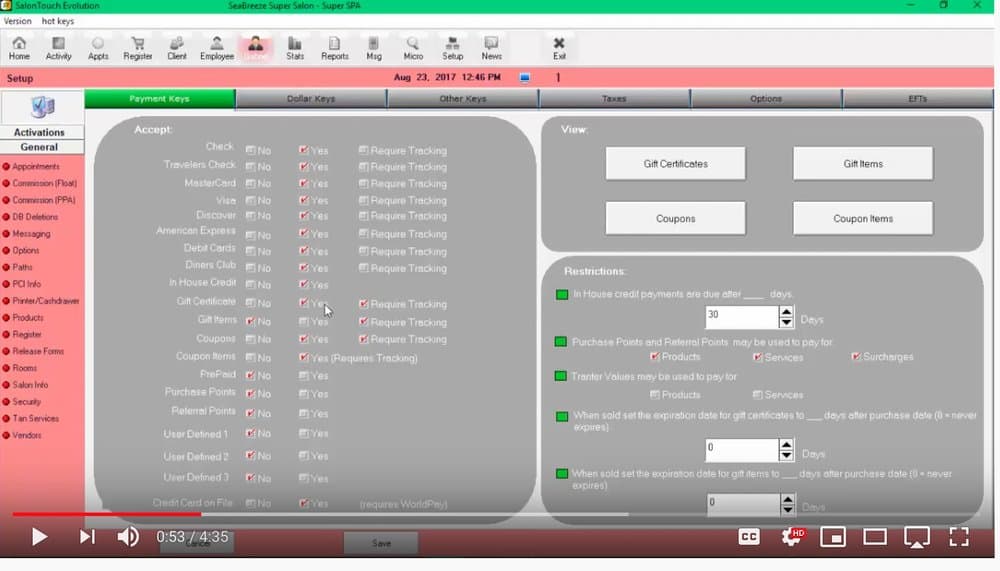The width and height of the screenshot is (1000, 571).
Task: Toggle Yes for MasterCard
Action: tap(304, 184)
